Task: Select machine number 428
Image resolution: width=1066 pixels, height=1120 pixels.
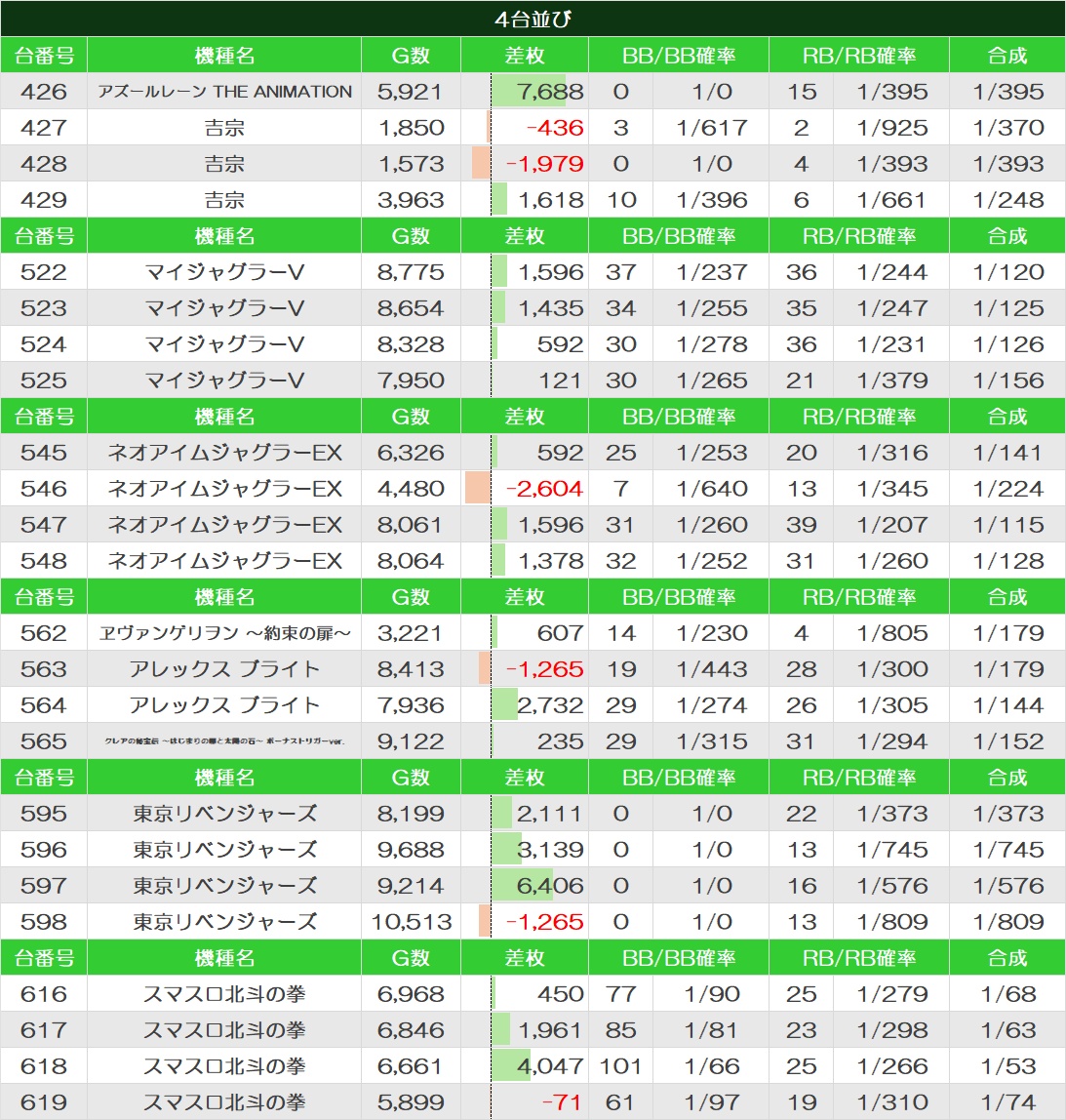Action: [x=44, y=164]
